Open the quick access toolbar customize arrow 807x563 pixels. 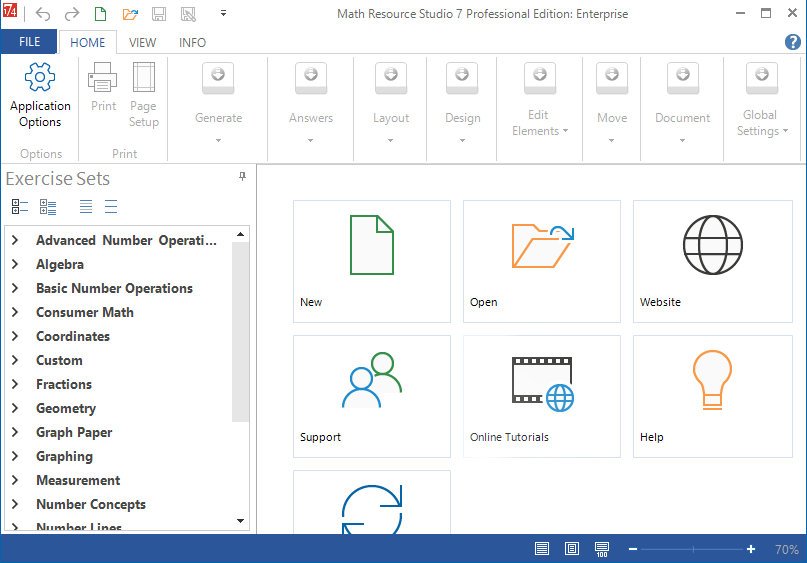(223, 13)
